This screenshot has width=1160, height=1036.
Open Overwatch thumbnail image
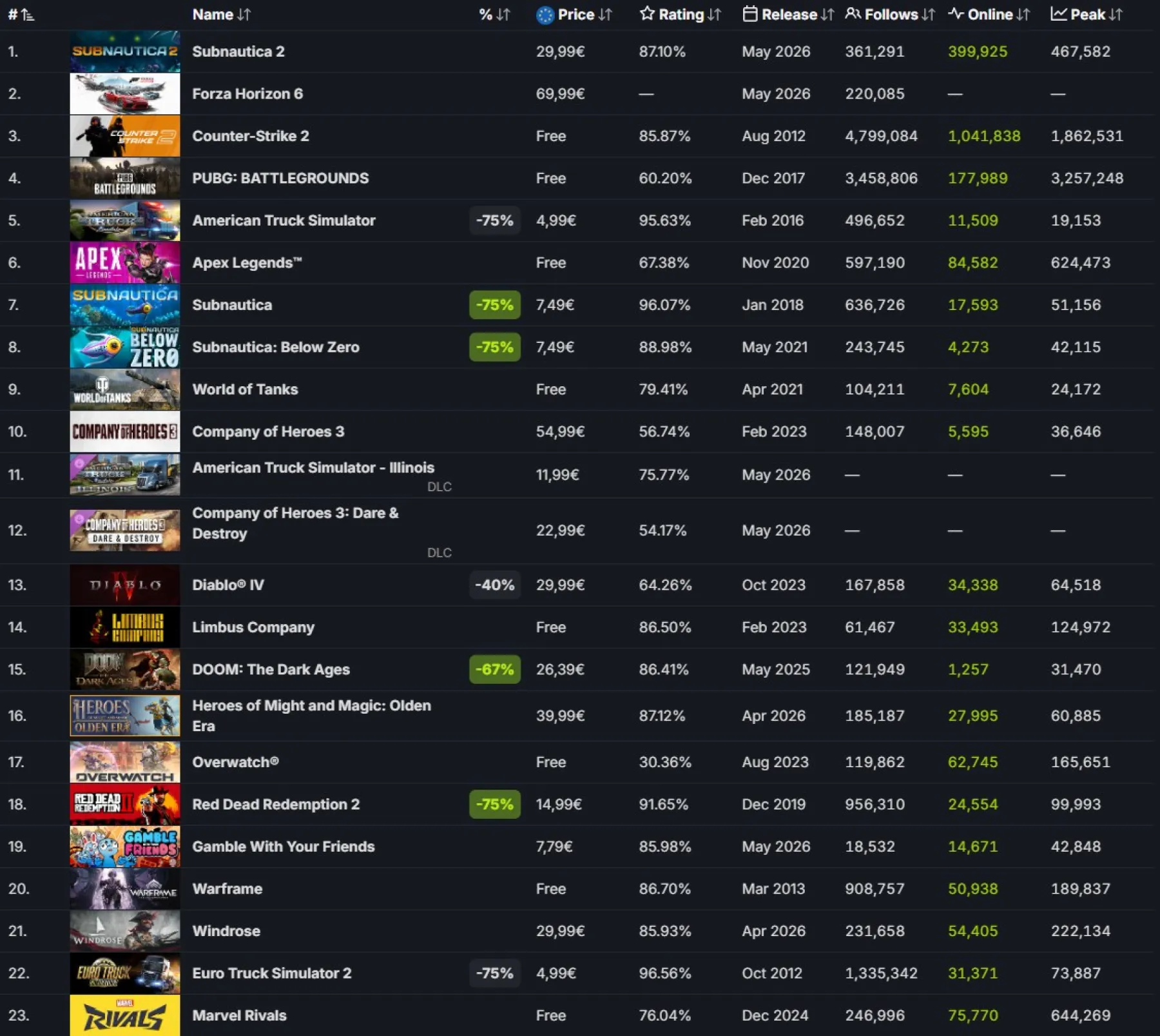tap(125, 762)
